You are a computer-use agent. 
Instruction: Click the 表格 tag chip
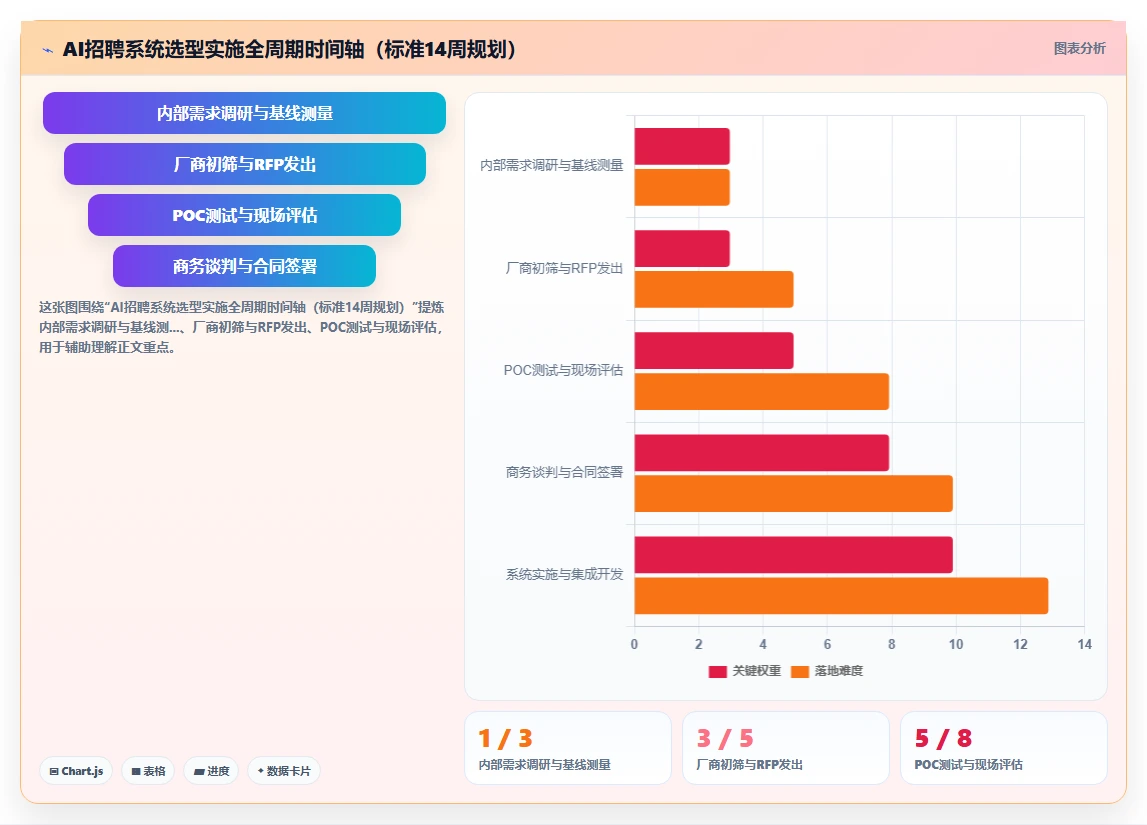(148, 771)
